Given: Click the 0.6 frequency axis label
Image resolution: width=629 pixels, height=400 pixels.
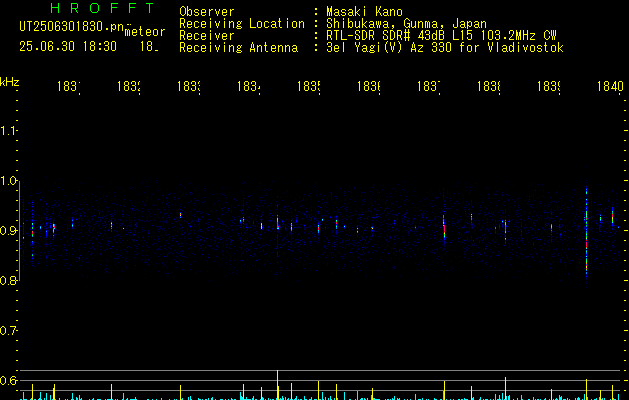Looking at the screenshot, I should (x=9, y=380).
